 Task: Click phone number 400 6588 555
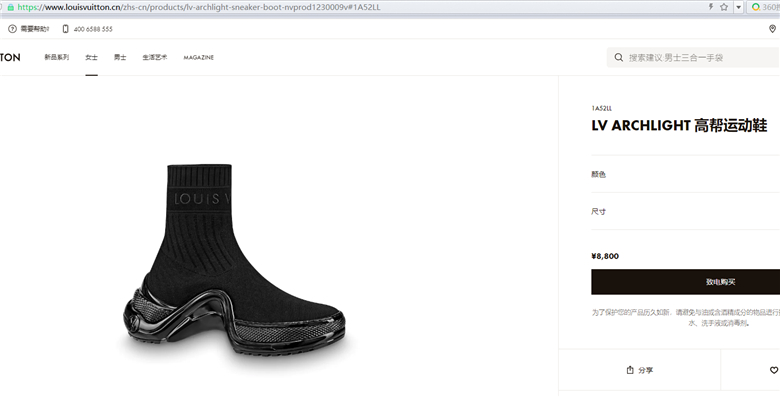[x=93, y=29]
